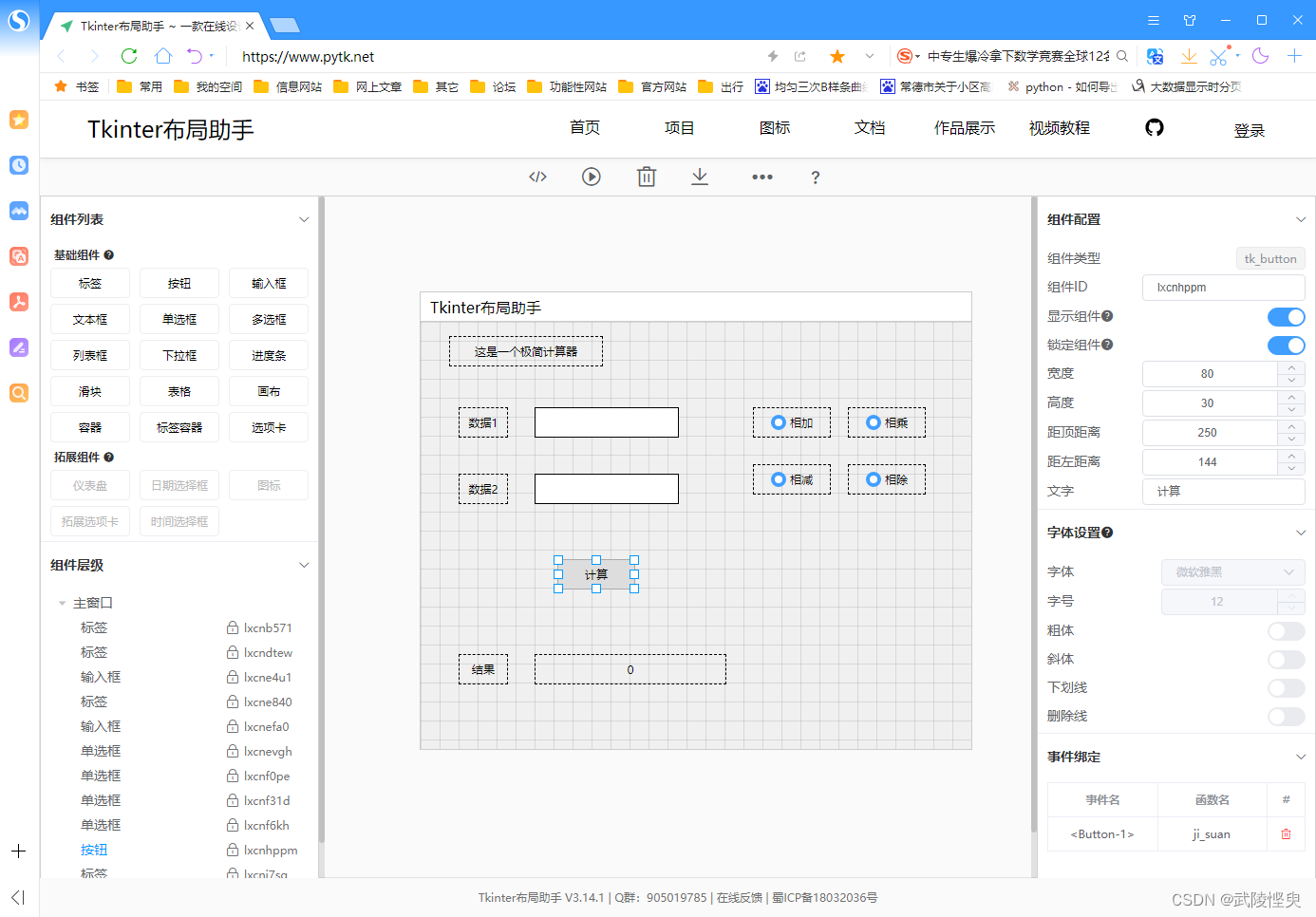Collapse sidebar with bottom arrow icon
1316x917 pixels.
pyautogui.click(x=18, y=897)
